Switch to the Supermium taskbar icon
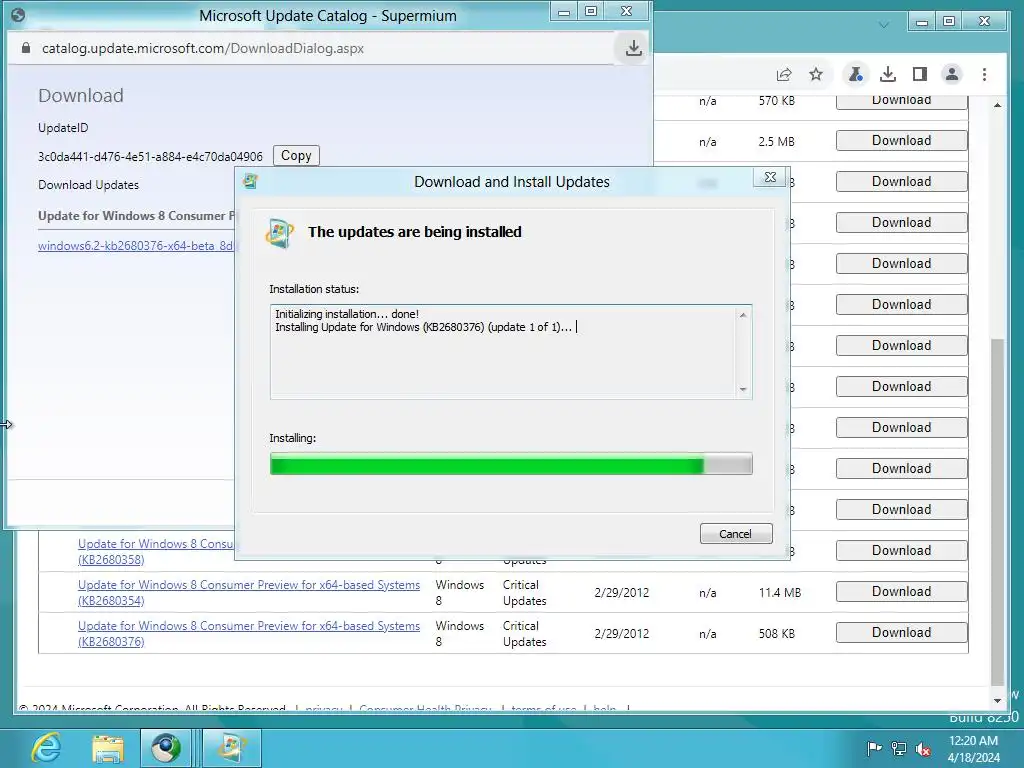The image size is (1024, 768). (166, 748)
